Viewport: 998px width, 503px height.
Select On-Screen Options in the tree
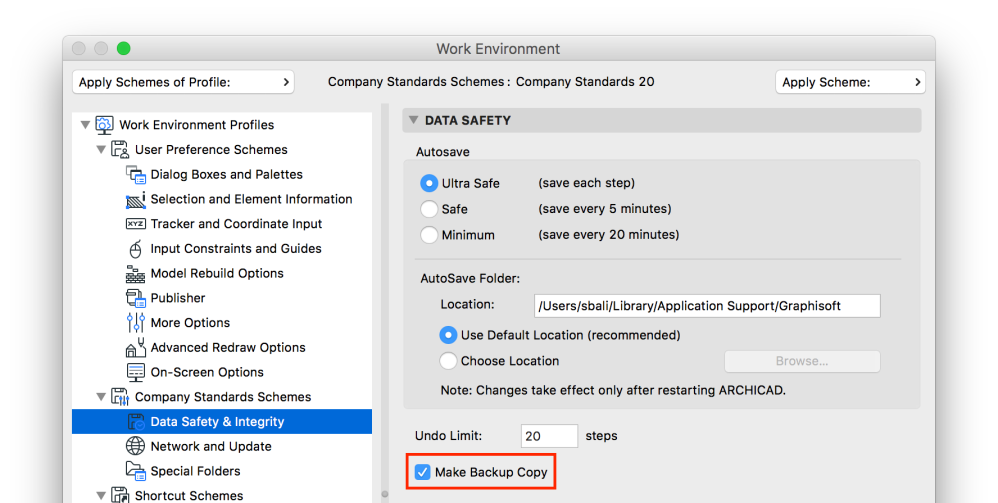tap(207, 372)
